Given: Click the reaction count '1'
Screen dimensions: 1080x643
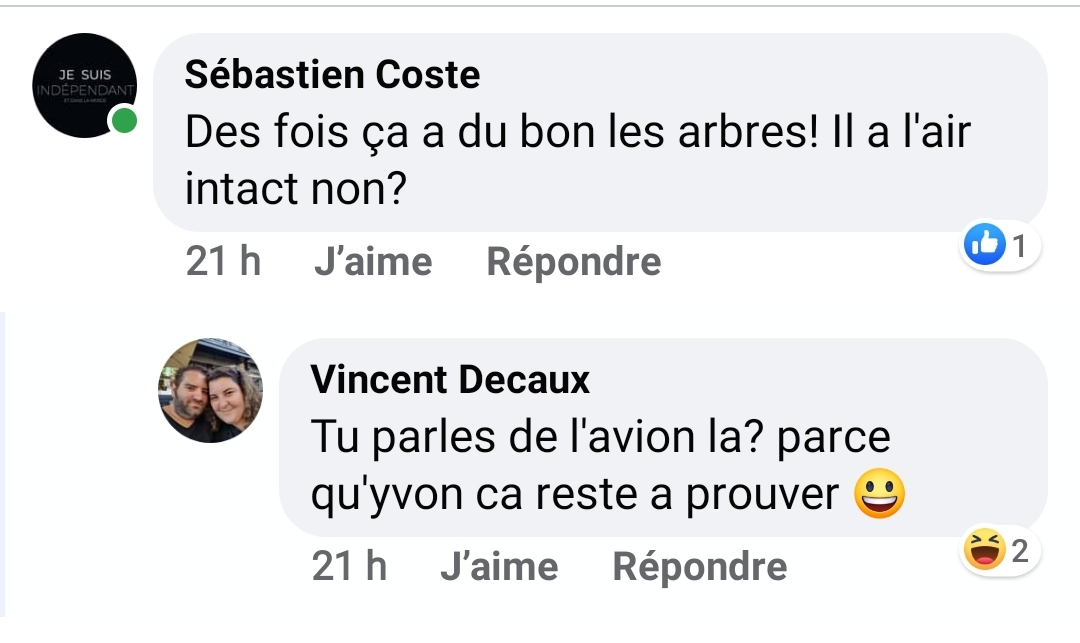Looking at the screenshot, I should (x=1020, y=245).
